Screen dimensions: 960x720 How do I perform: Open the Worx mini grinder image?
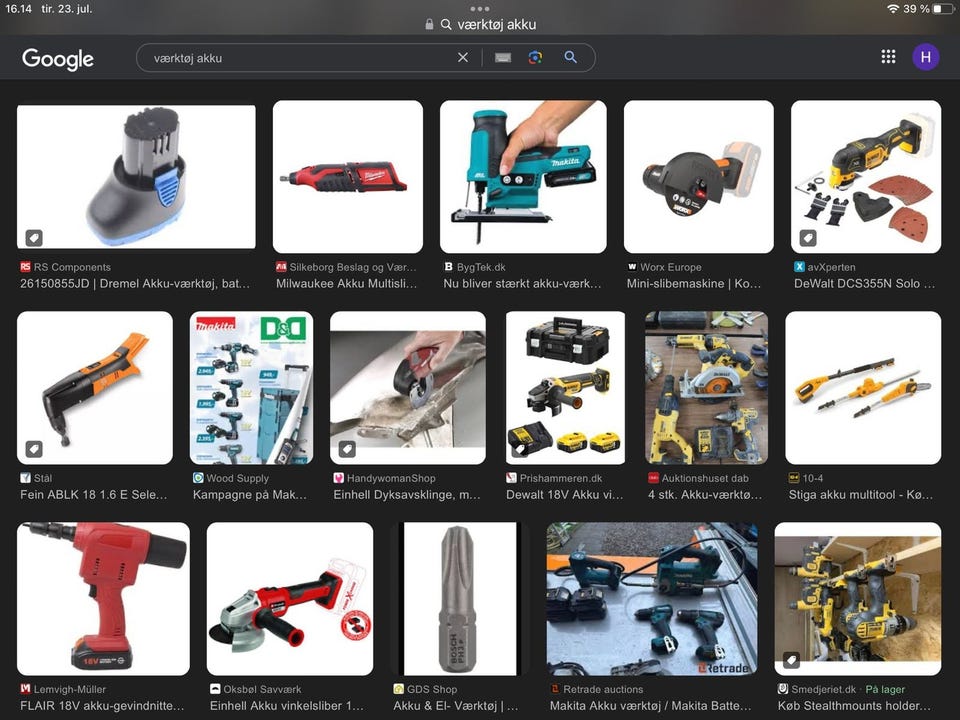coord(699,177)
